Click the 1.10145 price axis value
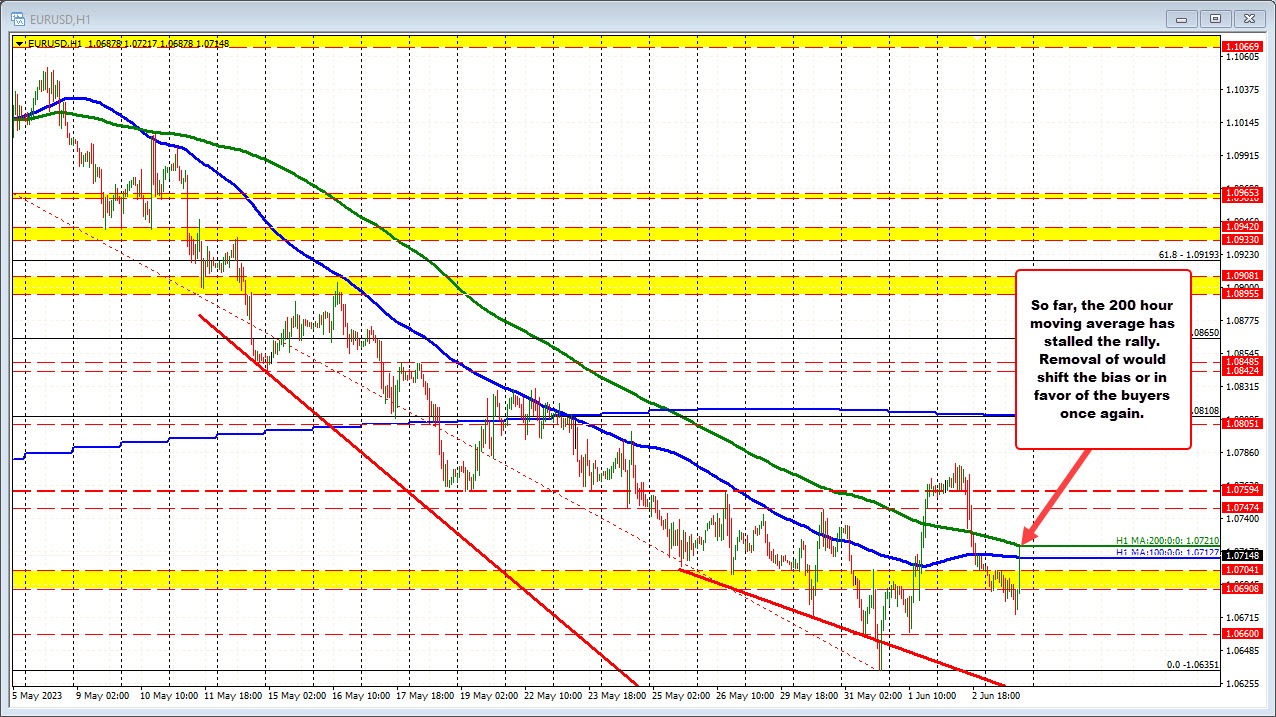The width and height of the screenshot is (1276, 717). [x=1241, y=123]
